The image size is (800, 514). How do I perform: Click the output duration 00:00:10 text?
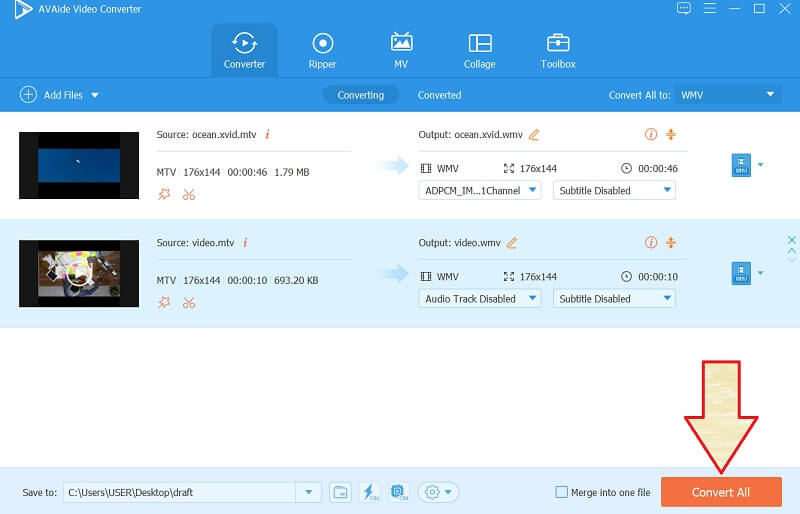pyautogui.click(x=658, y=277)
